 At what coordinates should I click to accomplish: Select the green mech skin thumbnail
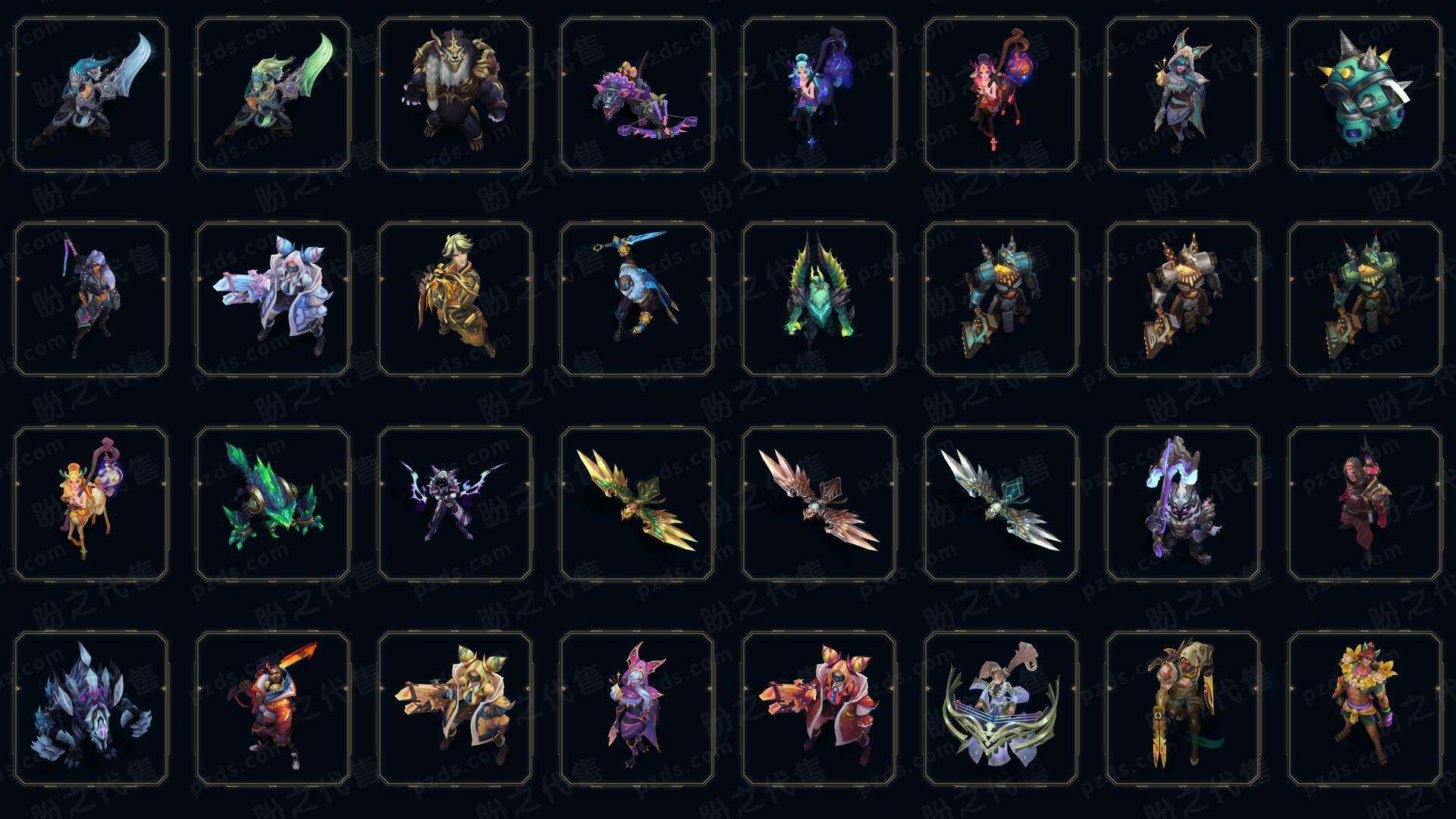1365,299
